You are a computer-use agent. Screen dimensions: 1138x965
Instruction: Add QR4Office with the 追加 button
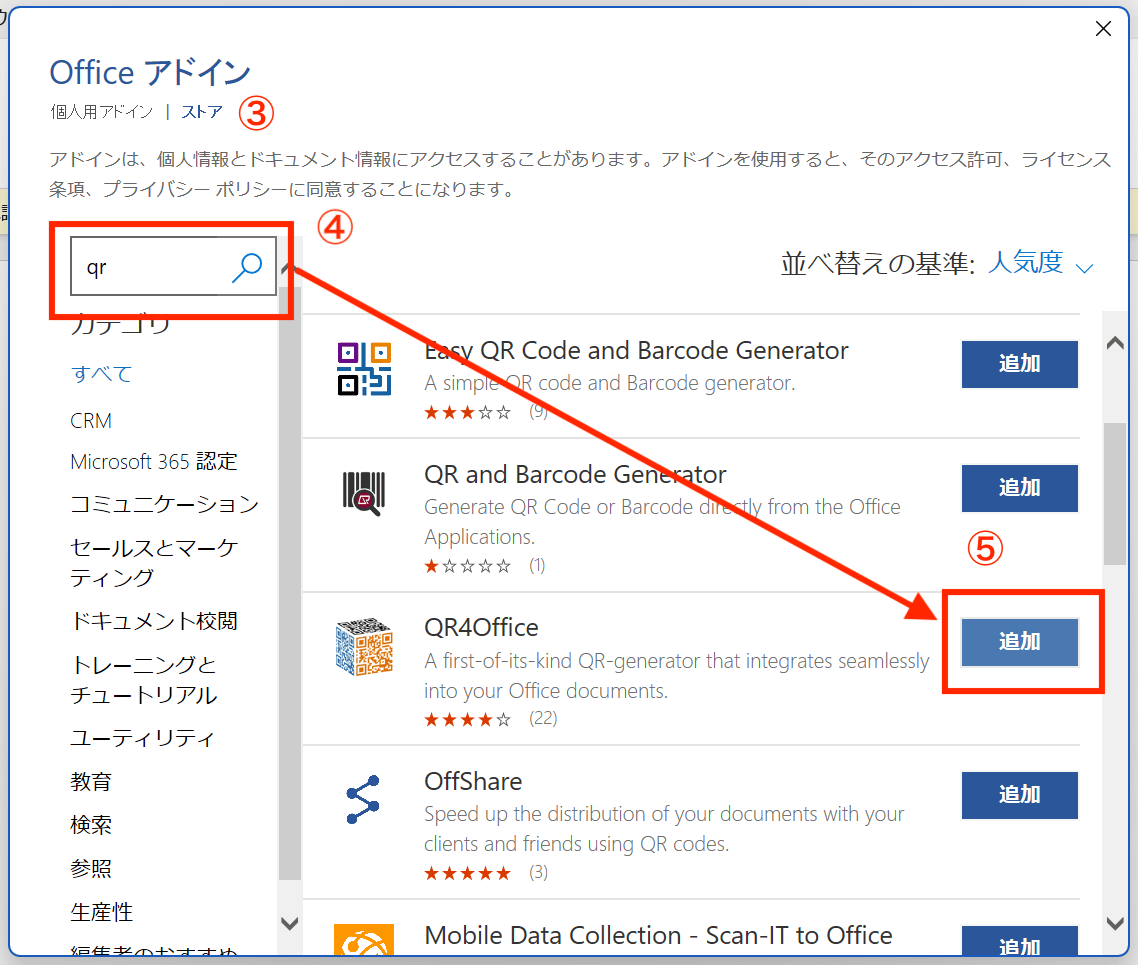[x=1019, y=642]
